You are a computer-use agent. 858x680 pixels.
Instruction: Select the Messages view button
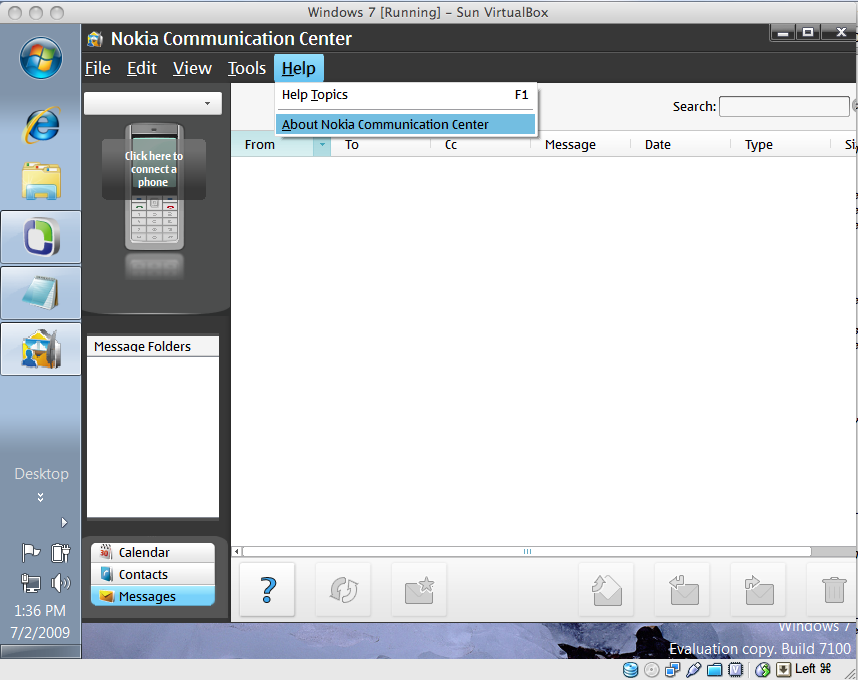(153, 596)
